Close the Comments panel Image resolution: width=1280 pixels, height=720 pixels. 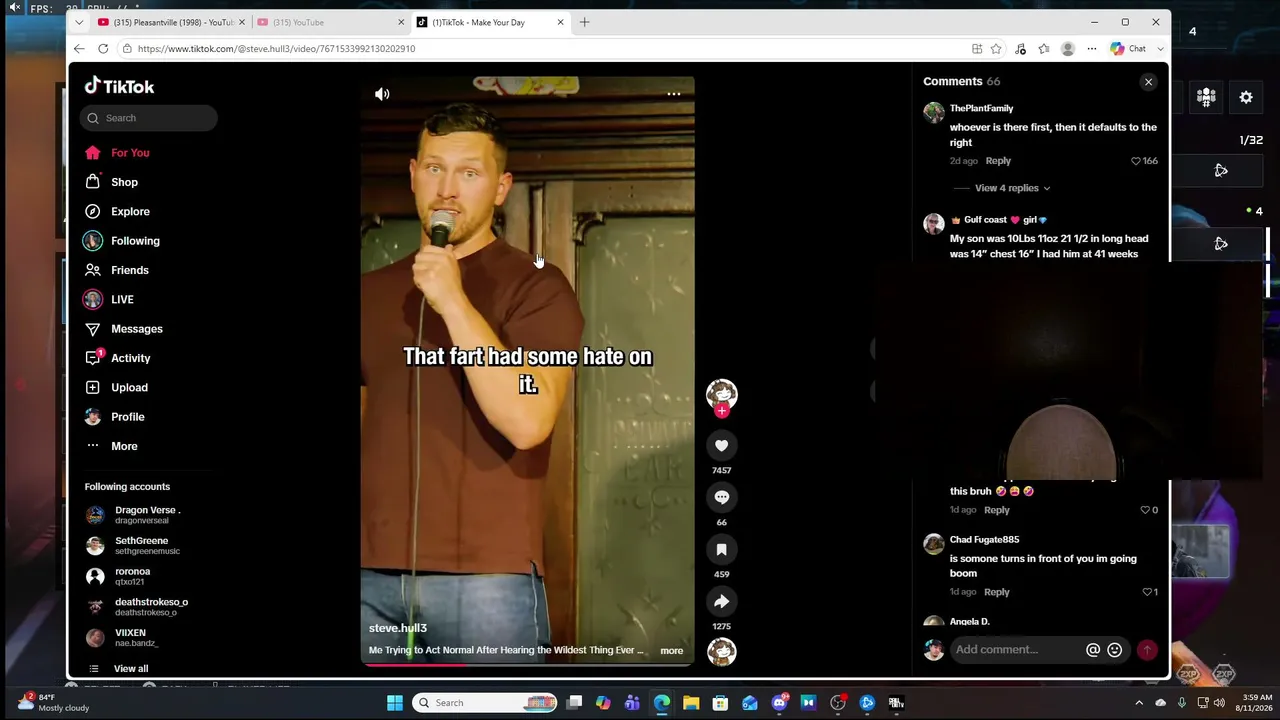(x=1148, y=82)
